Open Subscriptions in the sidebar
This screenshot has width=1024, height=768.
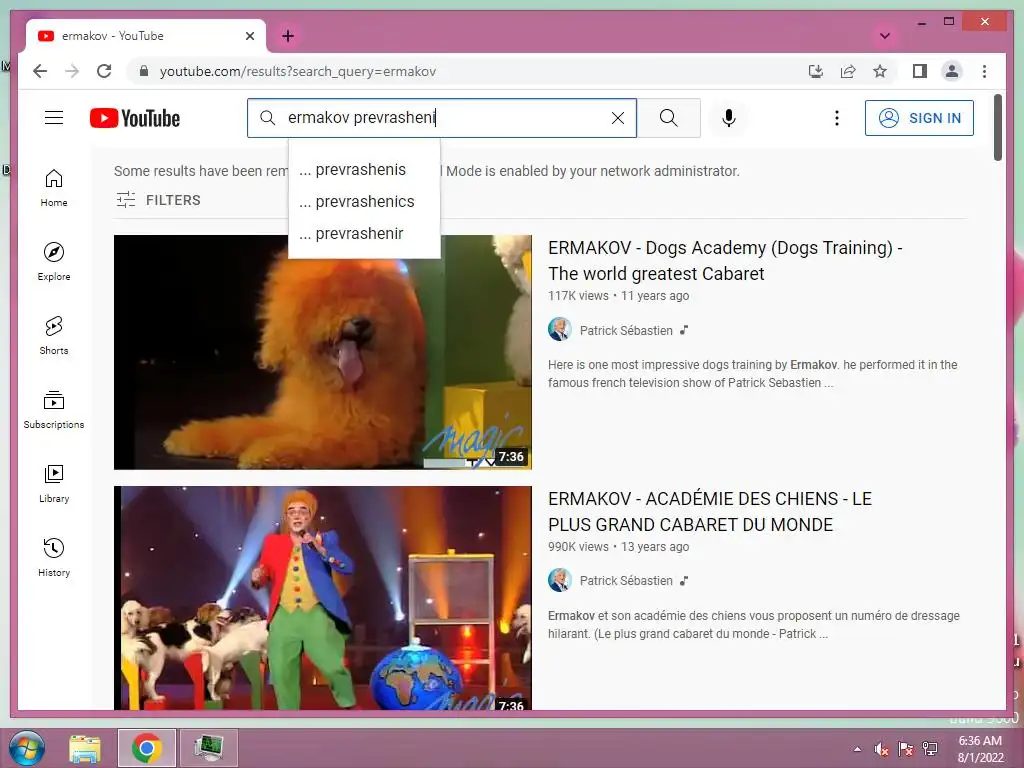[54, 409]
